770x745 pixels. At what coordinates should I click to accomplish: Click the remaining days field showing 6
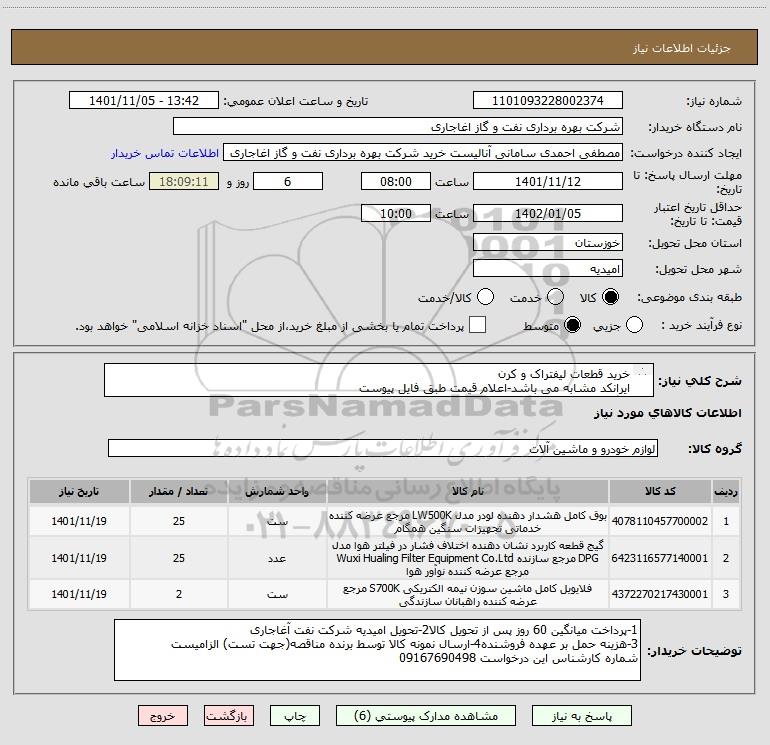(288, 182)
